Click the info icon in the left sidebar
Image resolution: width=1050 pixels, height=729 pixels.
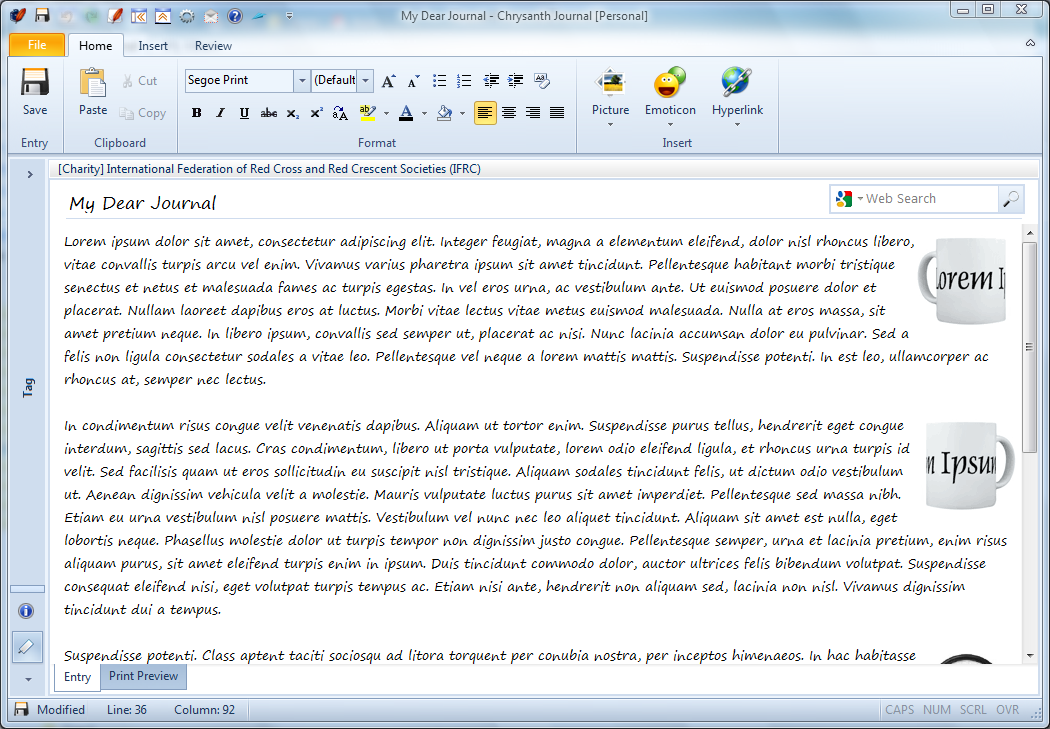click(26, 611)
